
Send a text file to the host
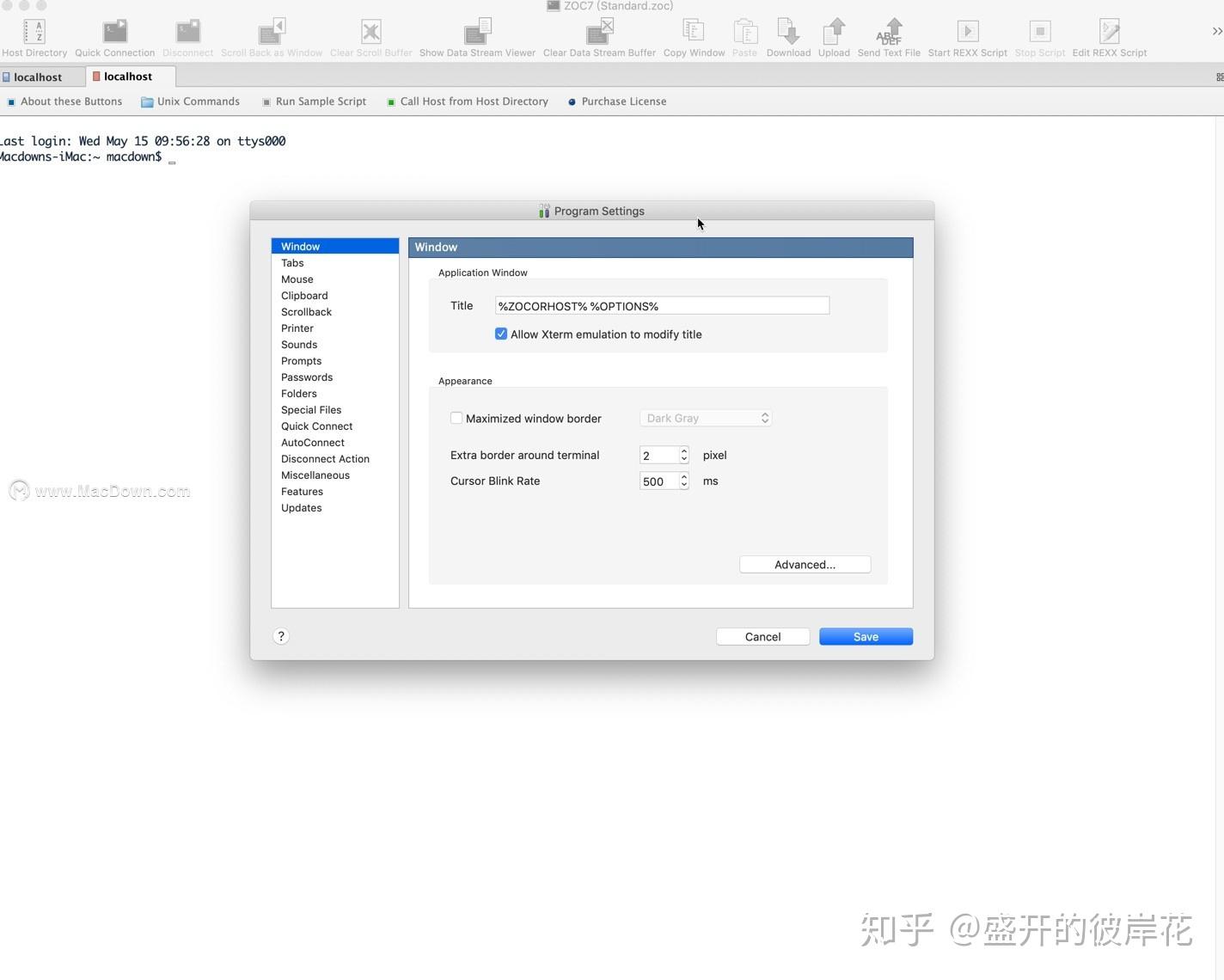[888, 30]
